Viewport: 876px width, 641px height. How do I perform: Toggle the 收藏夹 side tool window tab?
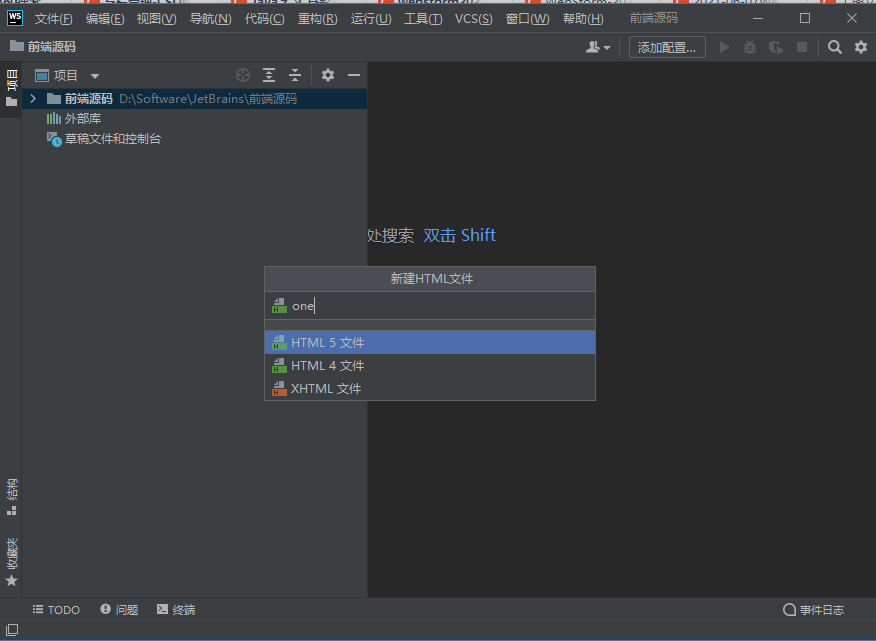(x=11, y=562)
